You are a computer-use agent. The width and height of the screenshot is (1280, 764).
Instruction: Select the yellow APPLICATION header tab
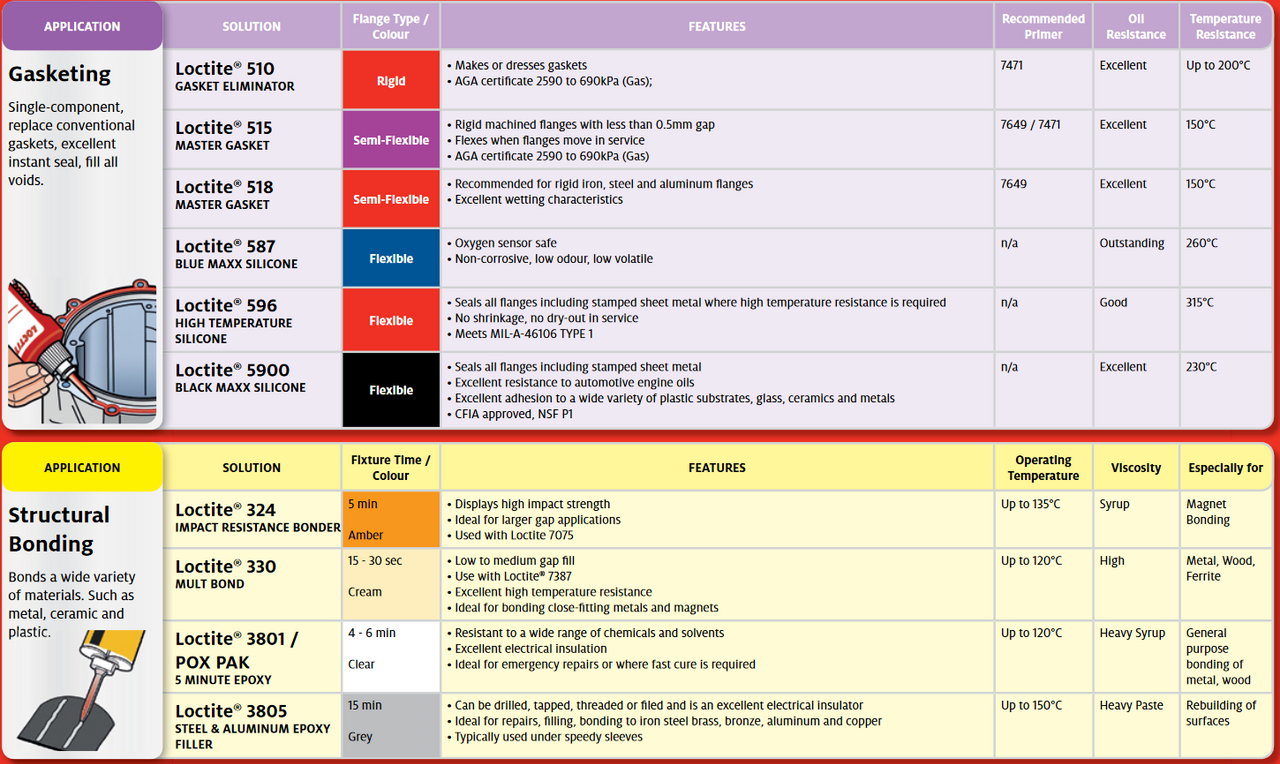click(82, 467)
